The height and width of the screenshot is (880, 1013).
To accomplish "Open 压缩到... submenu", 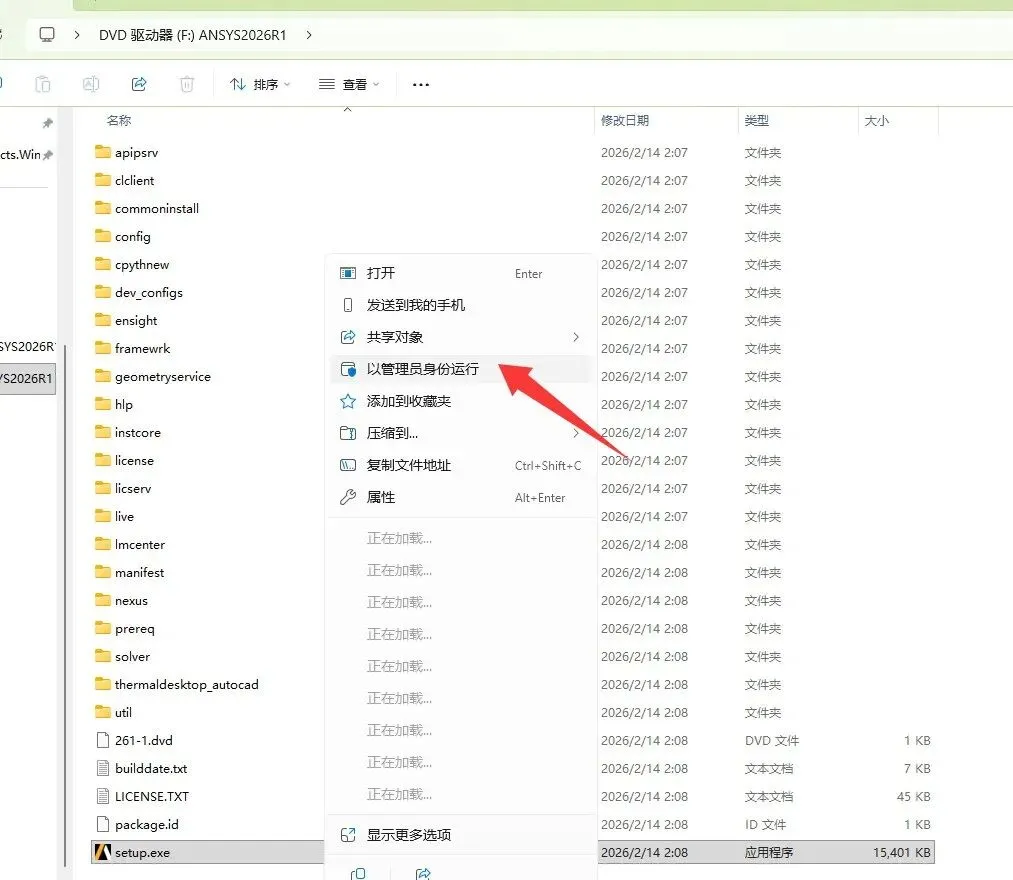I will [x=461, y=433].
